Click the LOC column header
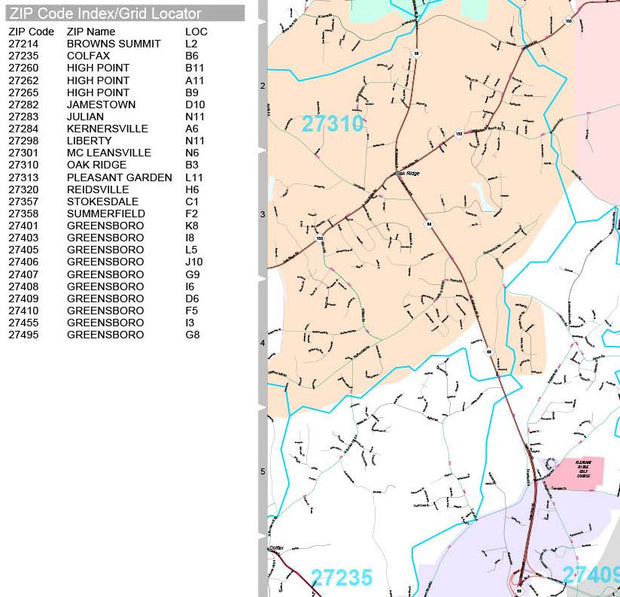This screenshot has height=597, width=620. point(196,32)
